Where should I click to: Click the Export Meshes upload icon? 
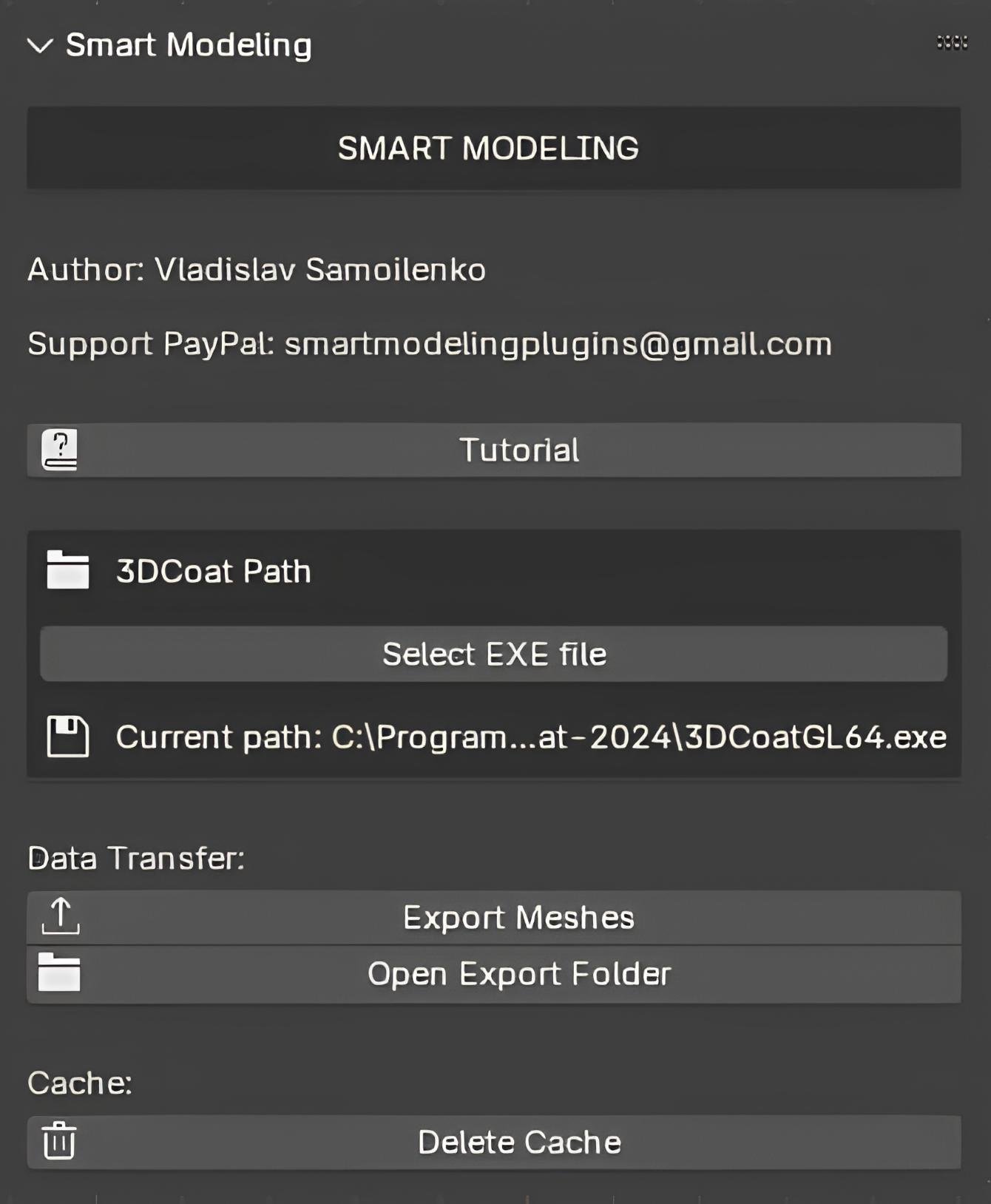[61, 917]
